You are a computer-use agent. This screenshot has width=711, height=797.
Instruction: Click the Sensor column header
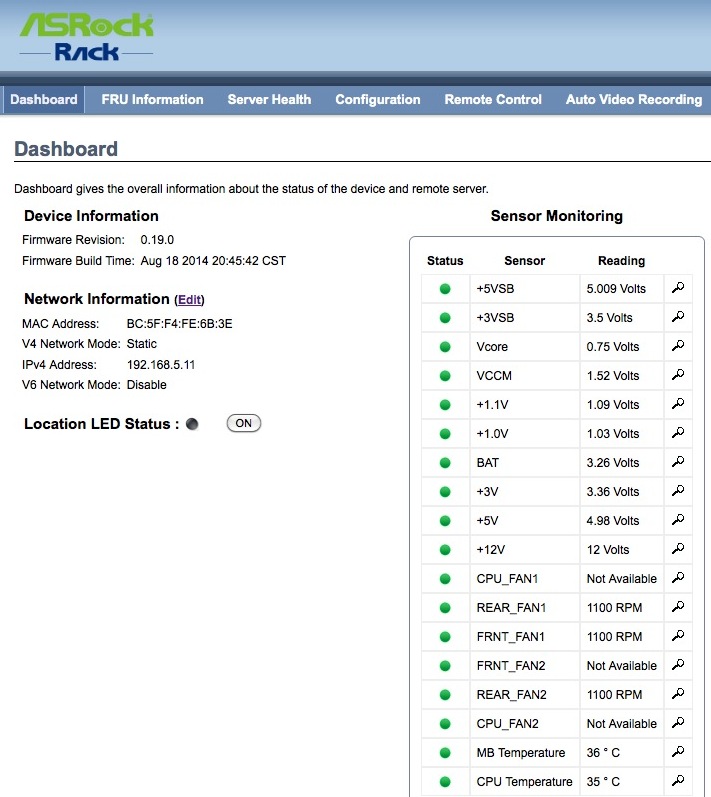pos(524,261)
